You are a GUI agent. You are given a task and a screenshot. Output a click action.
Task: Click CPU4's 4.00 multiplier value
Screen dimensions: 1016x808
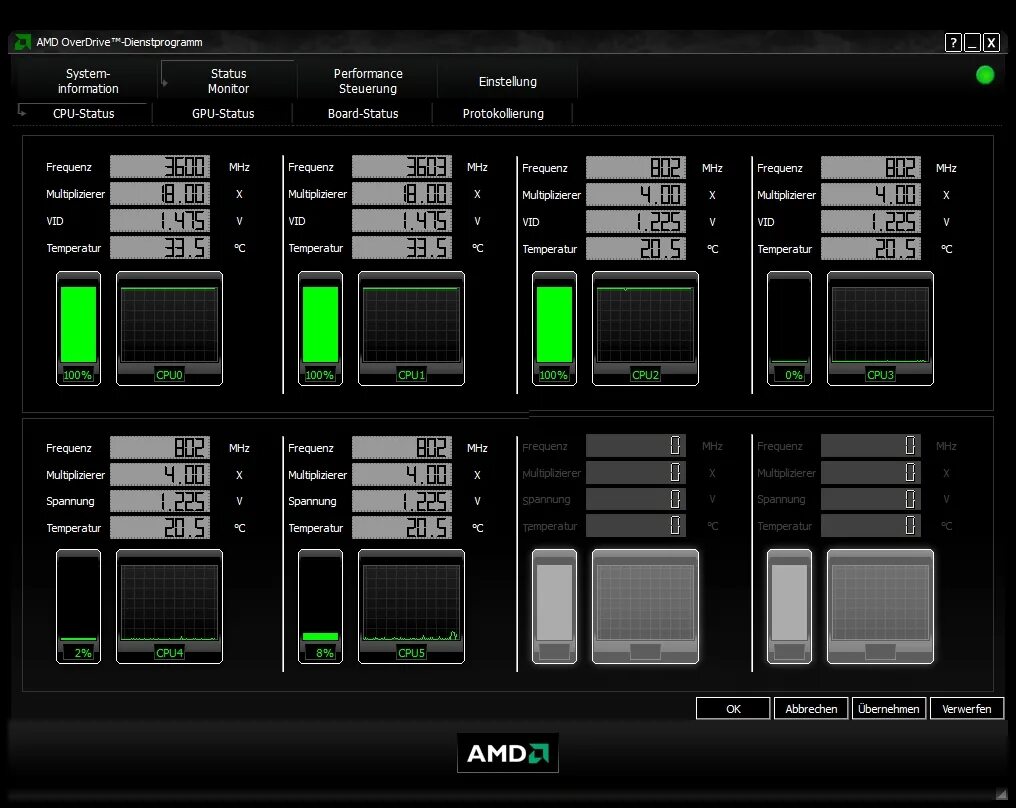pyautogui.click(x=160, y=474)
